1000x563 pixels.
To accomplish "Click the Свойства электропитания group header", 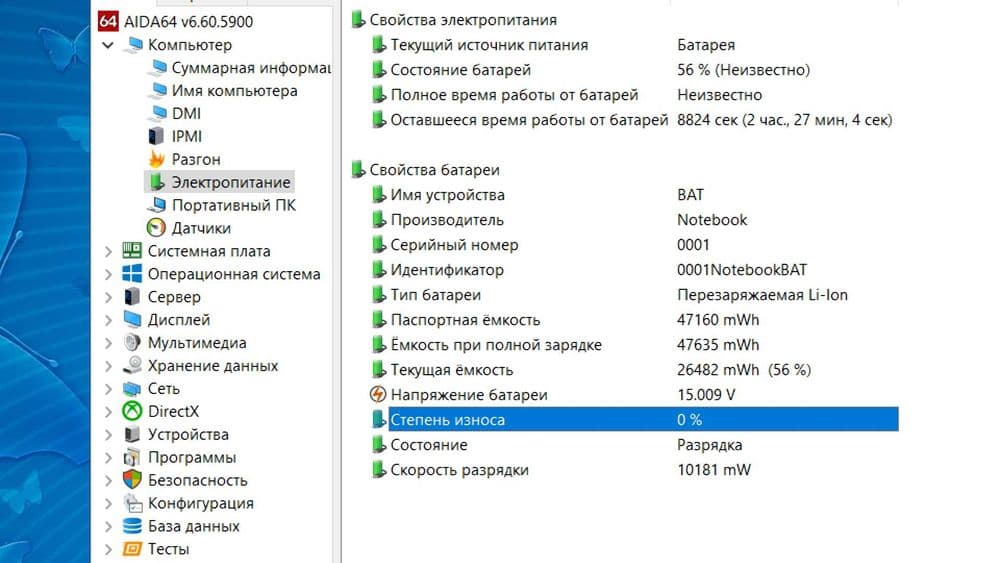I will click(463, 20).
